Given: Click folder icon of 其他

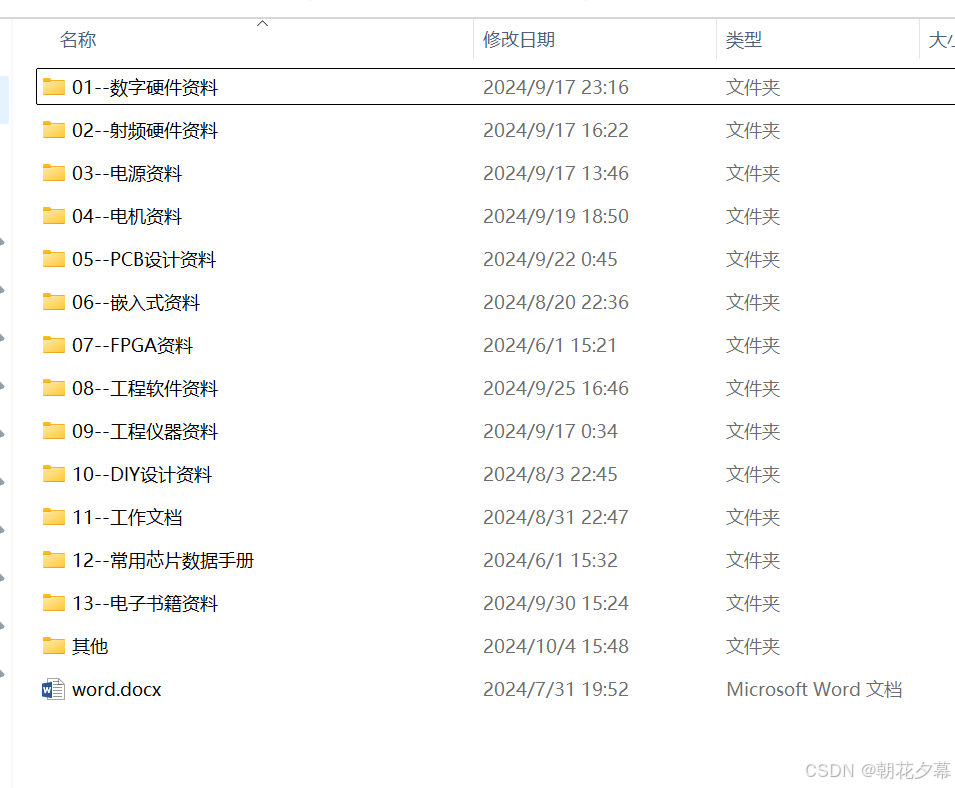Looking at the screenshot, I should coord(54,646).
